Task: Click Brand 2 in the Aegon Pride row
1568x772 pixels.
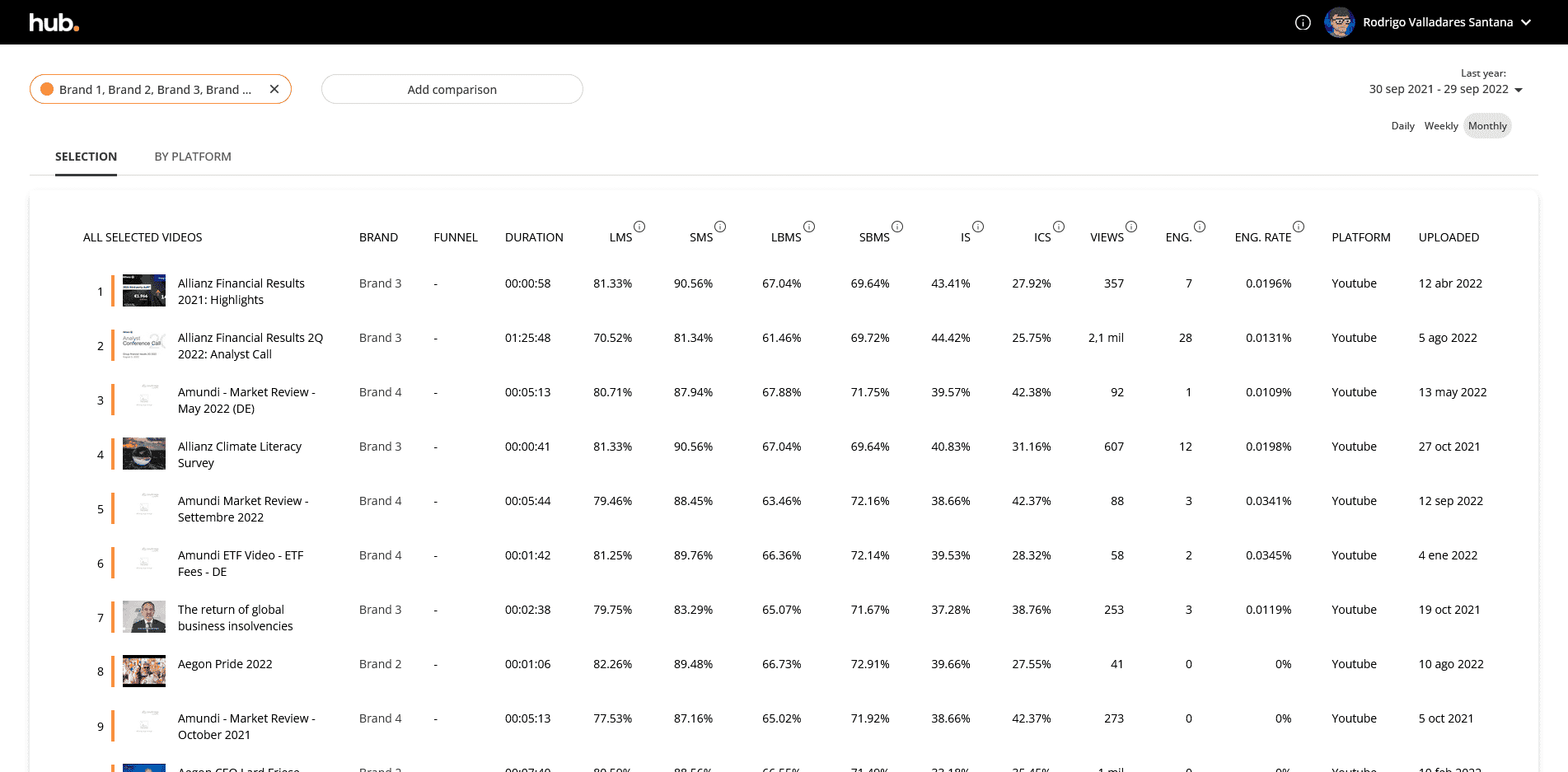Action: point(380,664)
